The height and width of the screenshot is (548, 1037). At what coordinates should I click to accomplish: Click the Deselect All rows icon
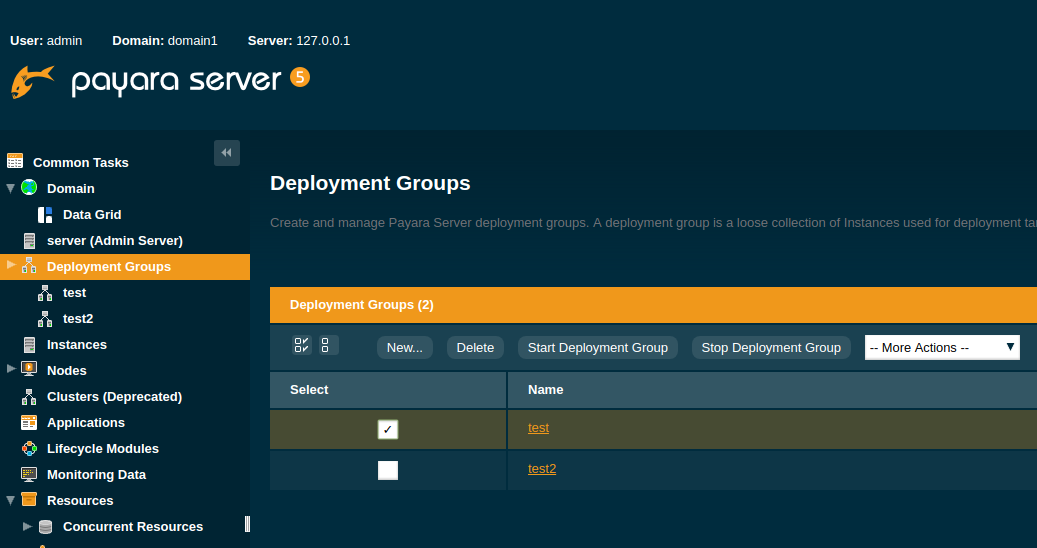328,345
